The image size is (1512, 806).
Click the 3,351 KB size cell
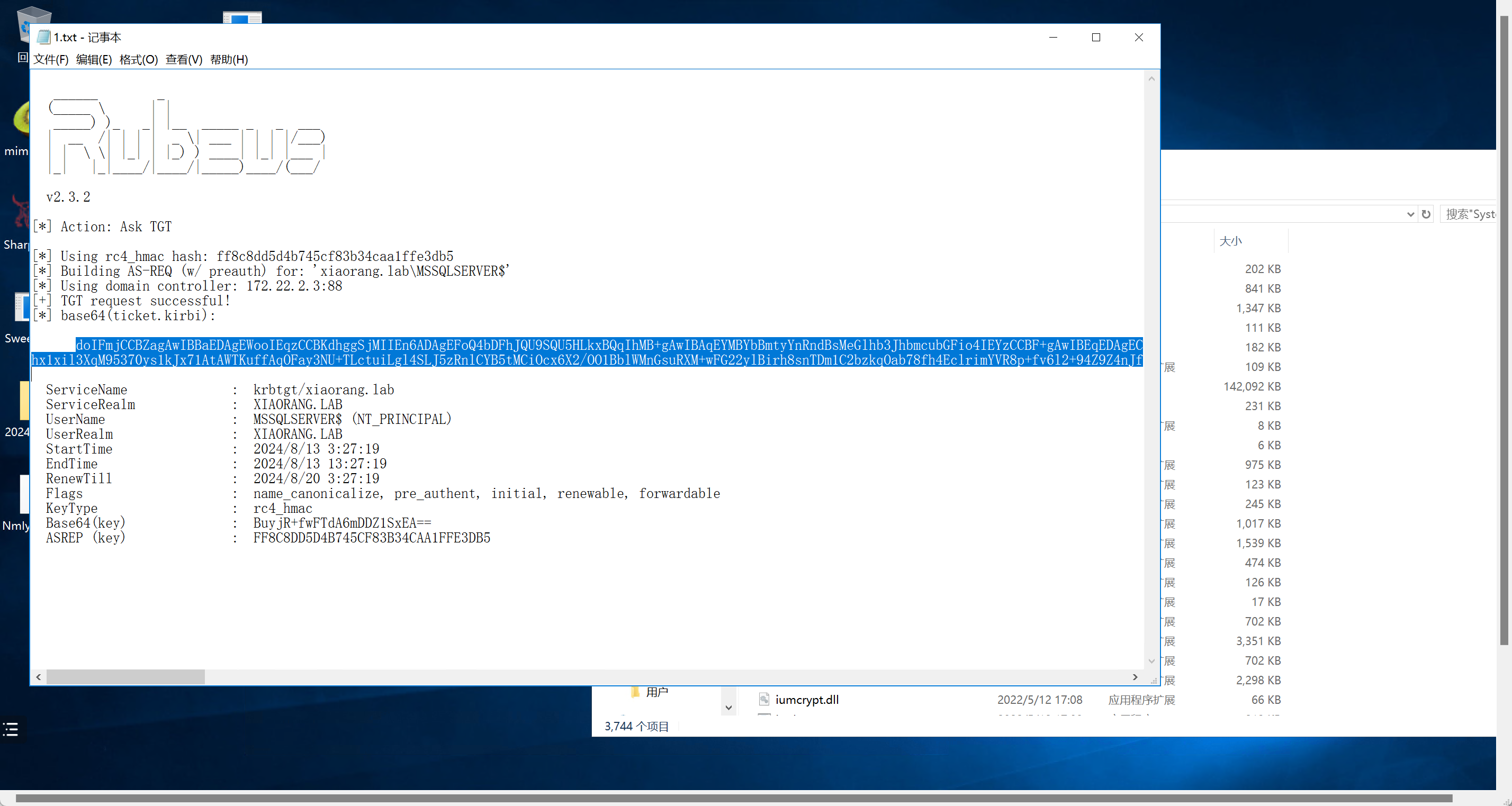coord(1258,641)
